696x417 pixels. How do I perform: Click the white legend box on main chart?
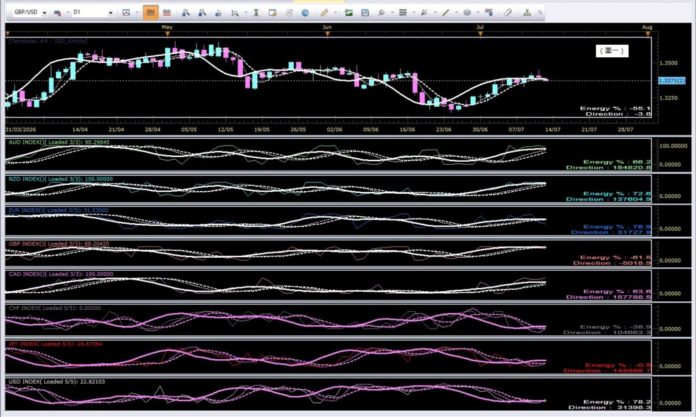612,51
